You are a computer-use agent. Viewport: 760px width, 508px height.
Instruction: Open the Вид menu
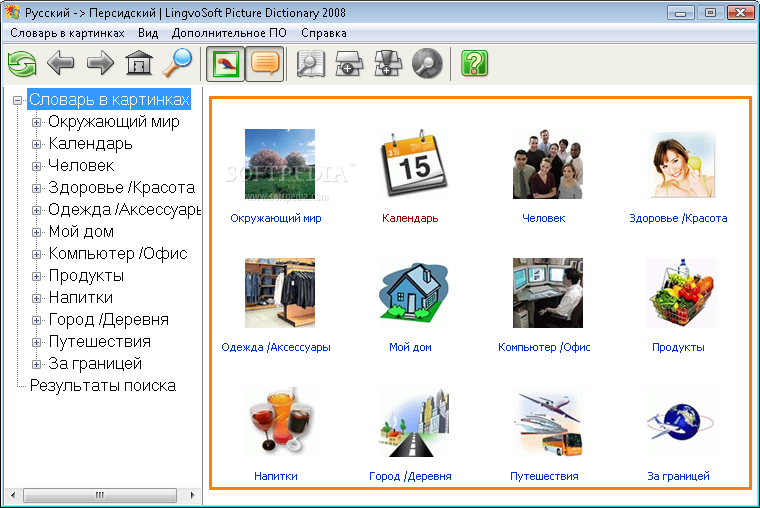tap(148, 33)
